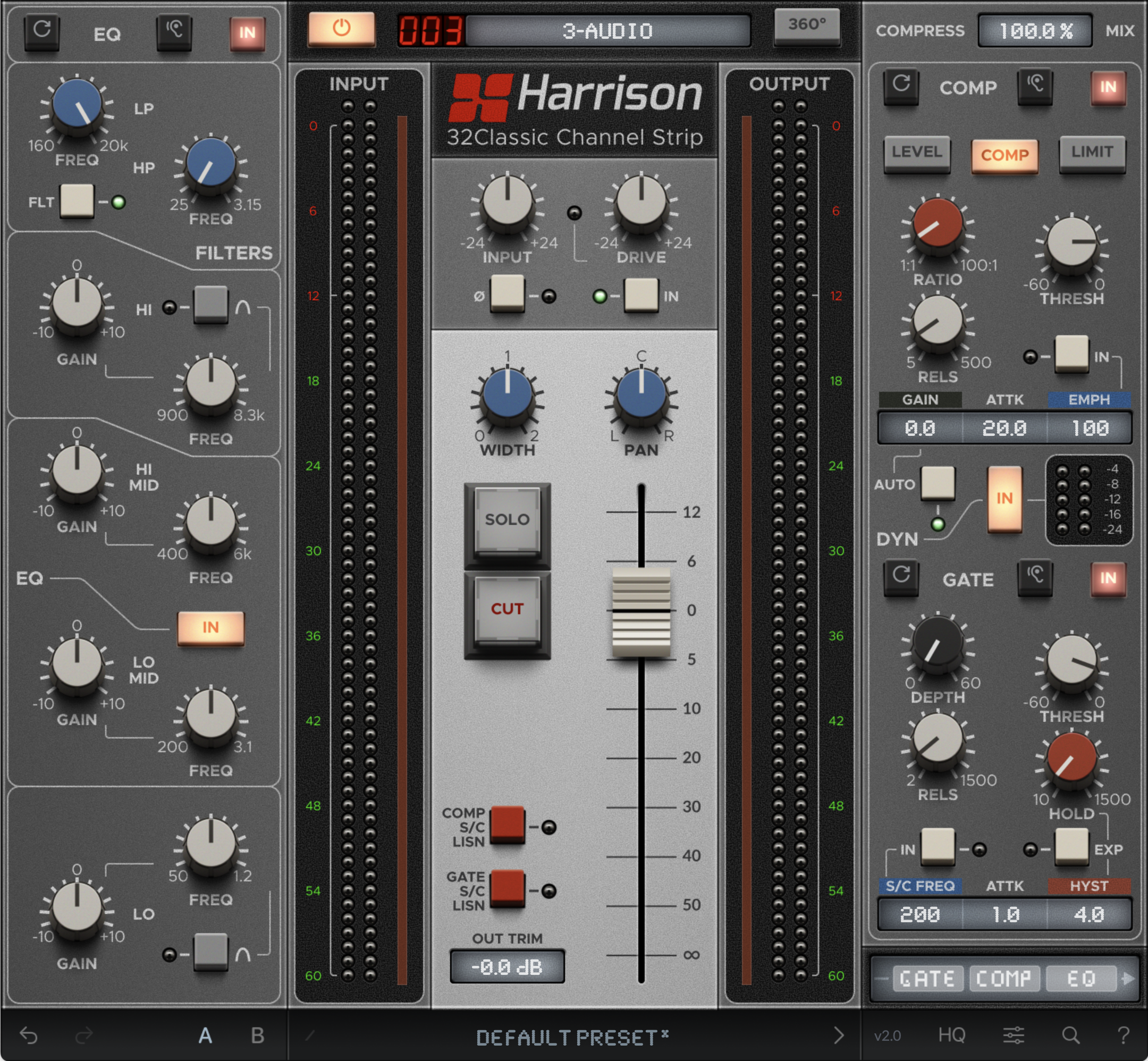Click the main channel fader handle

641,612
